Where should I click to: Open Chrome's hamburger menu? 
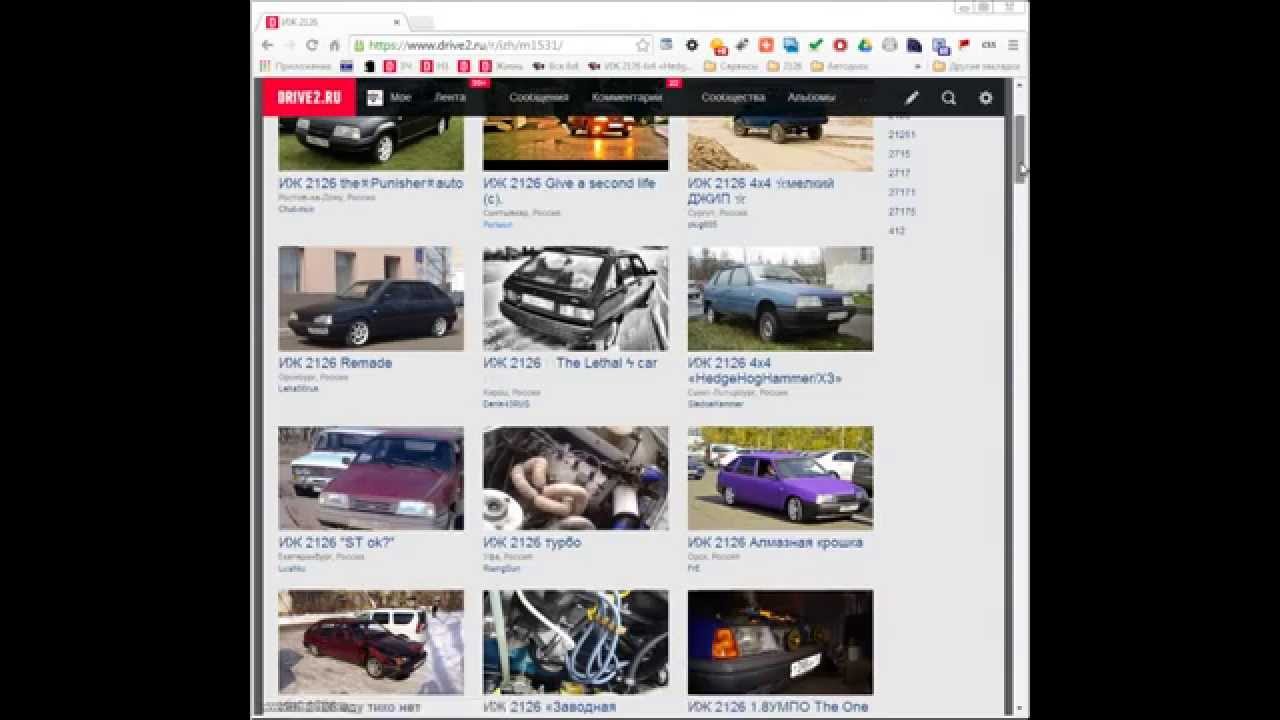(1013, 45)
